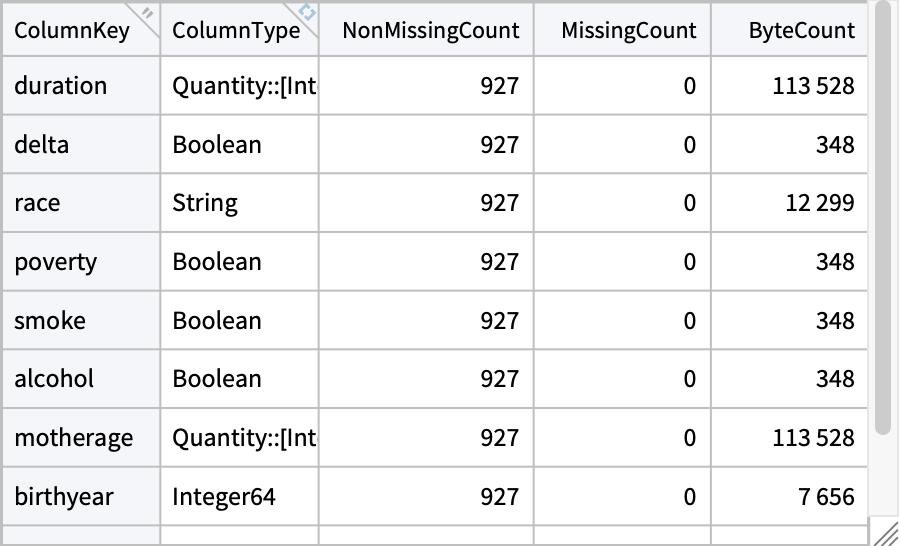
Task: Click the String type cell for race
Action: (x=205, y=204)
